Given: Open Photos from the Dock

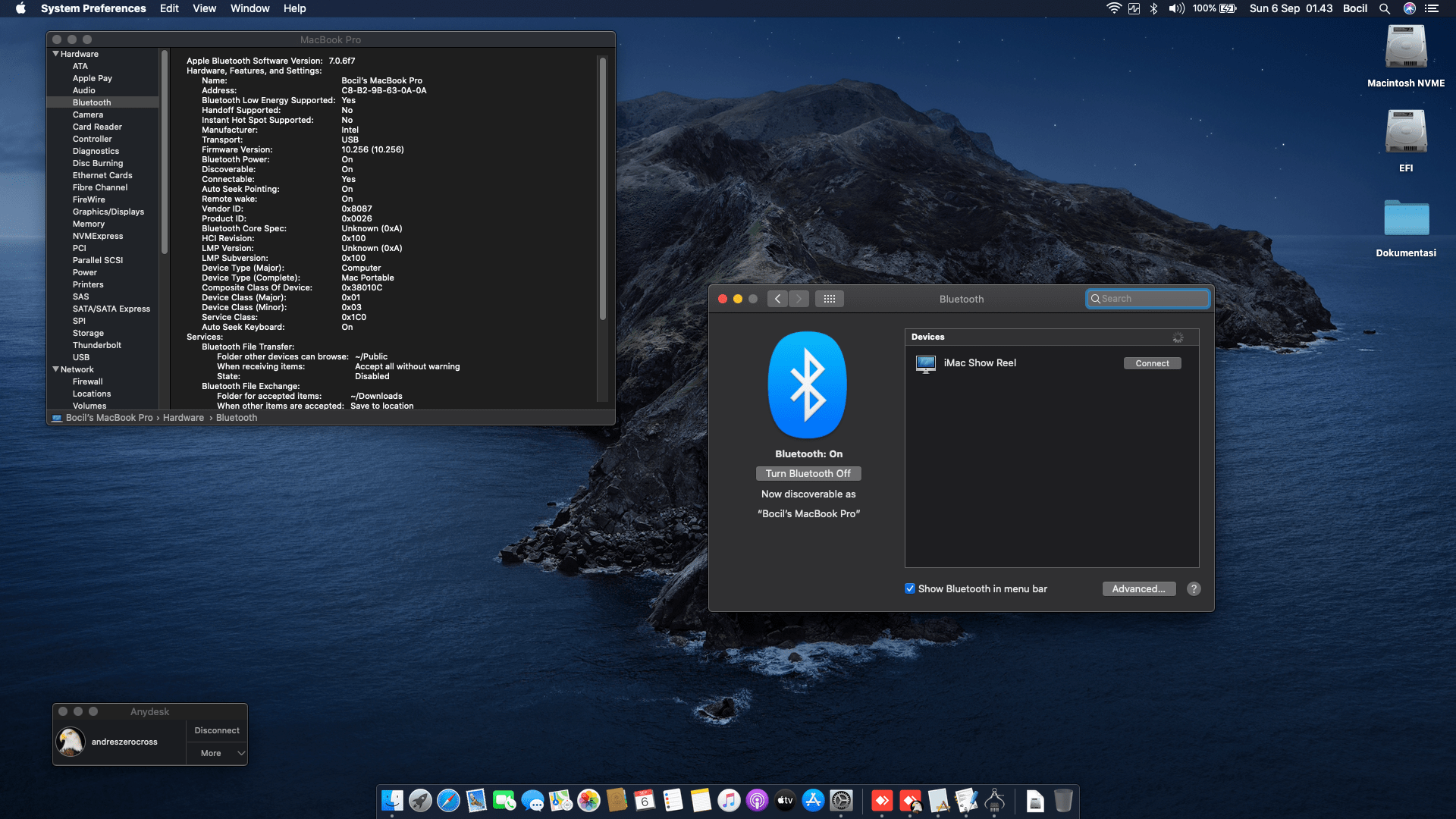Looking at the screenshot, I should point(588,800).
